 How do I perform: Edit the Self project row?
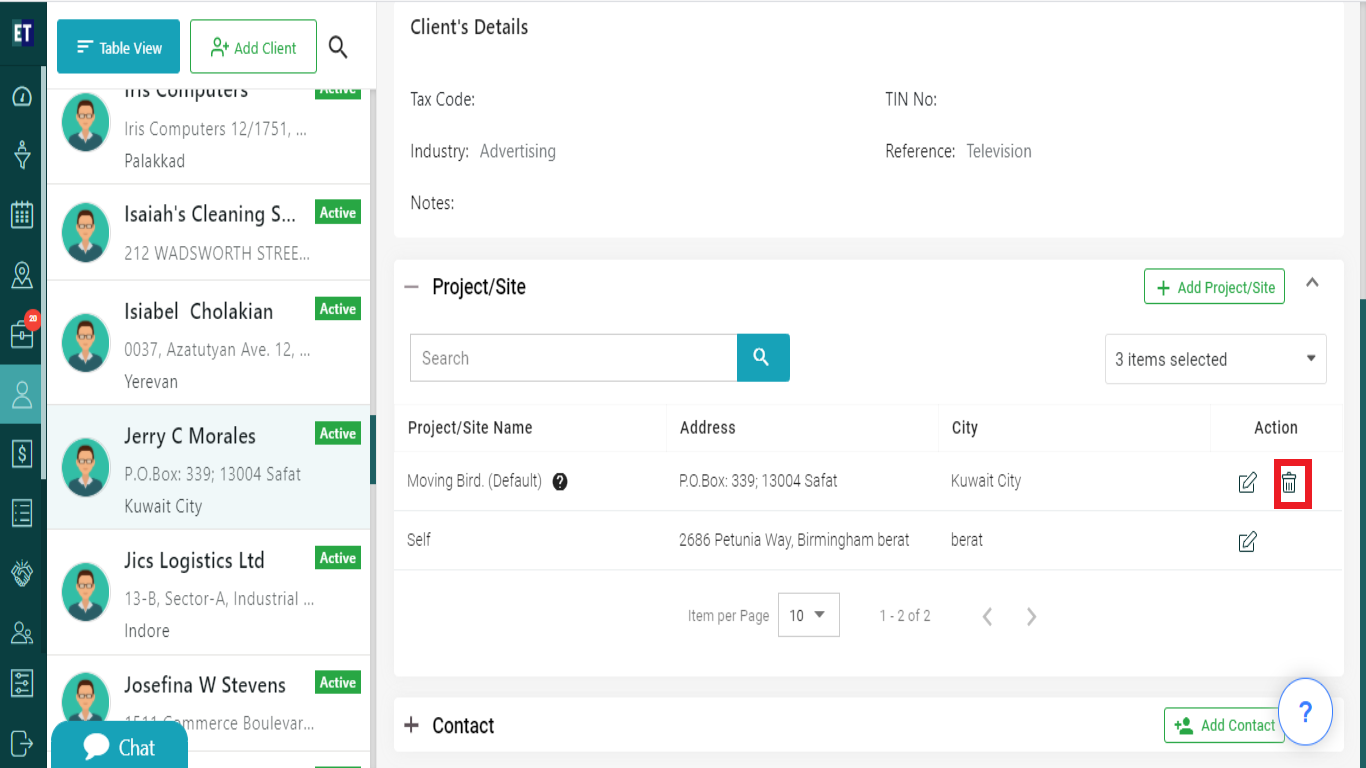pos(1247,542)
